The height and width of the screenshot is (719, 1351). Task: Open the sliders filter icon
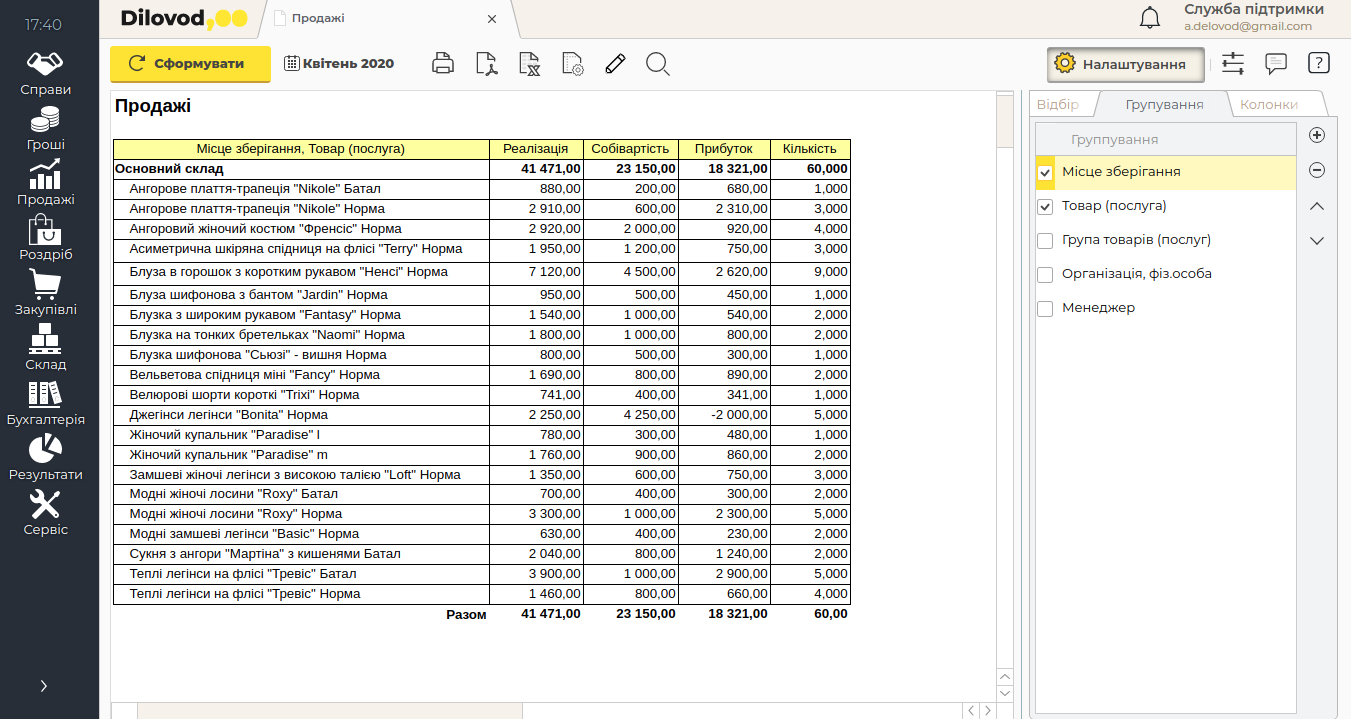click(1233, 63)
